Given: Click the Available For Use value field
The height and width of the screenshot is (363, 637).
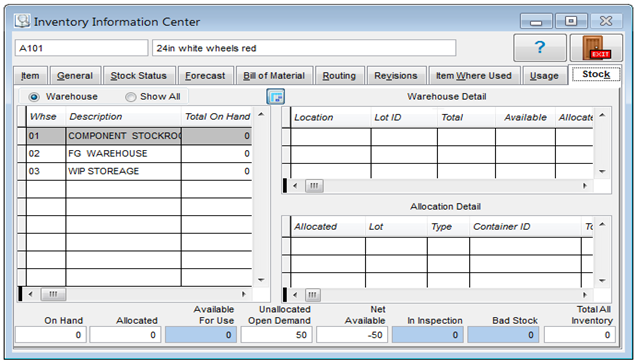Looking at the screenshot, I should tap(201, 335).
